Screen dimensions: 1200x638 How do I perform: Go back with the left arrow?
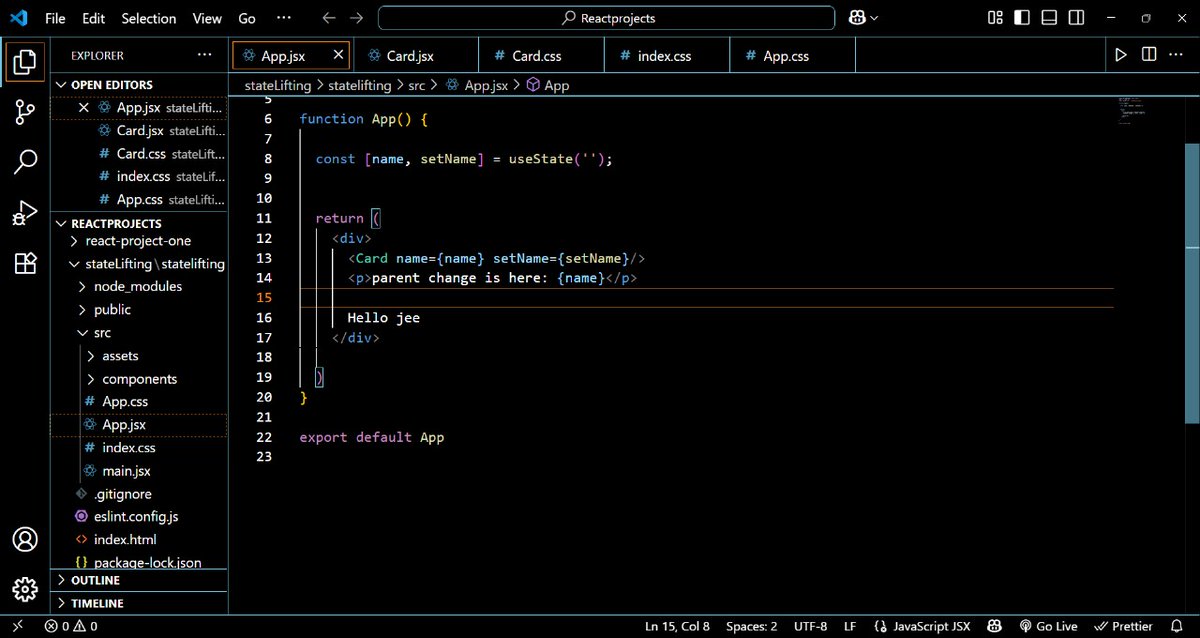[x=329, y=18]
